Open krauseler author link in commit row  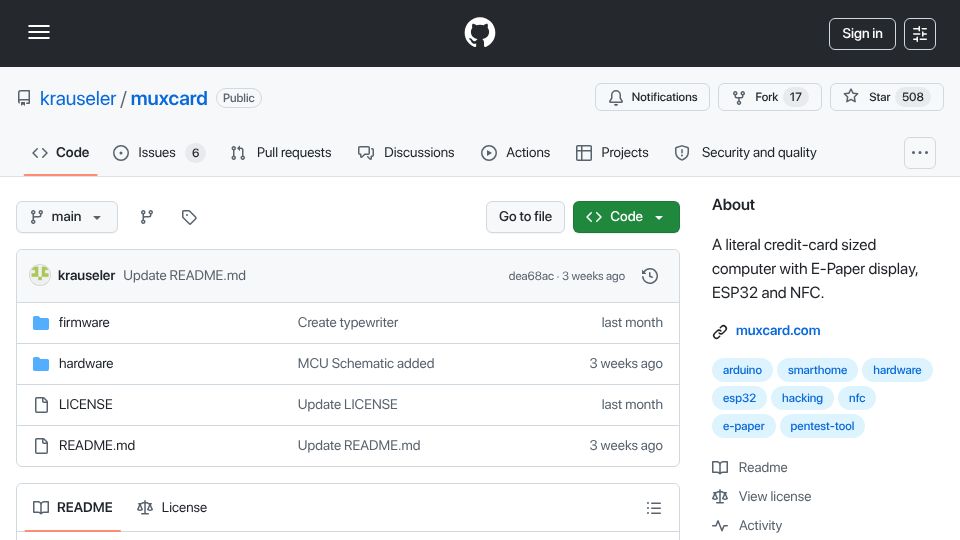86,276
